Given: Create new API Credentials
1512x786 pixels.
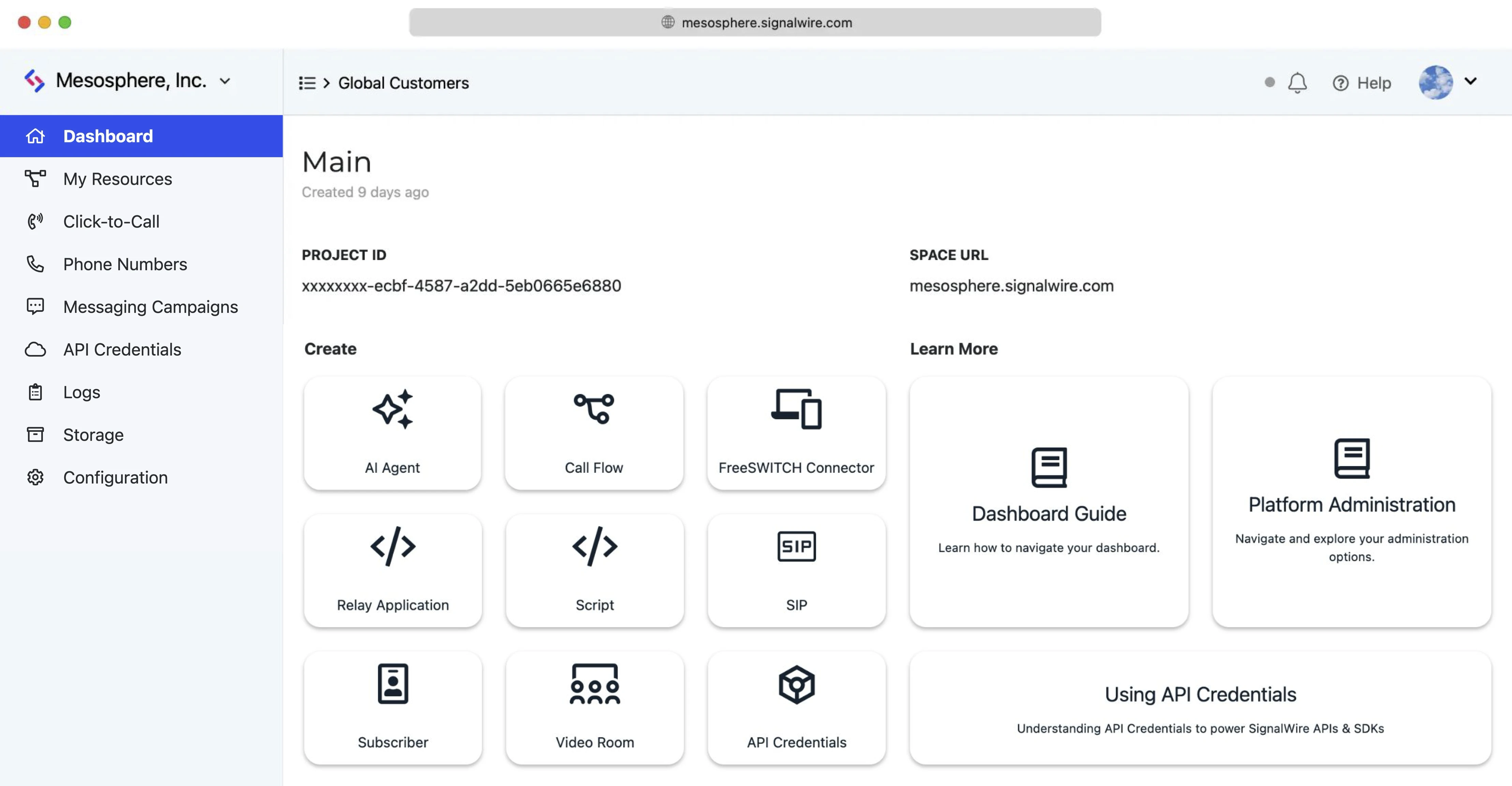Looking at the screenshot, I should tap(796, 707).
